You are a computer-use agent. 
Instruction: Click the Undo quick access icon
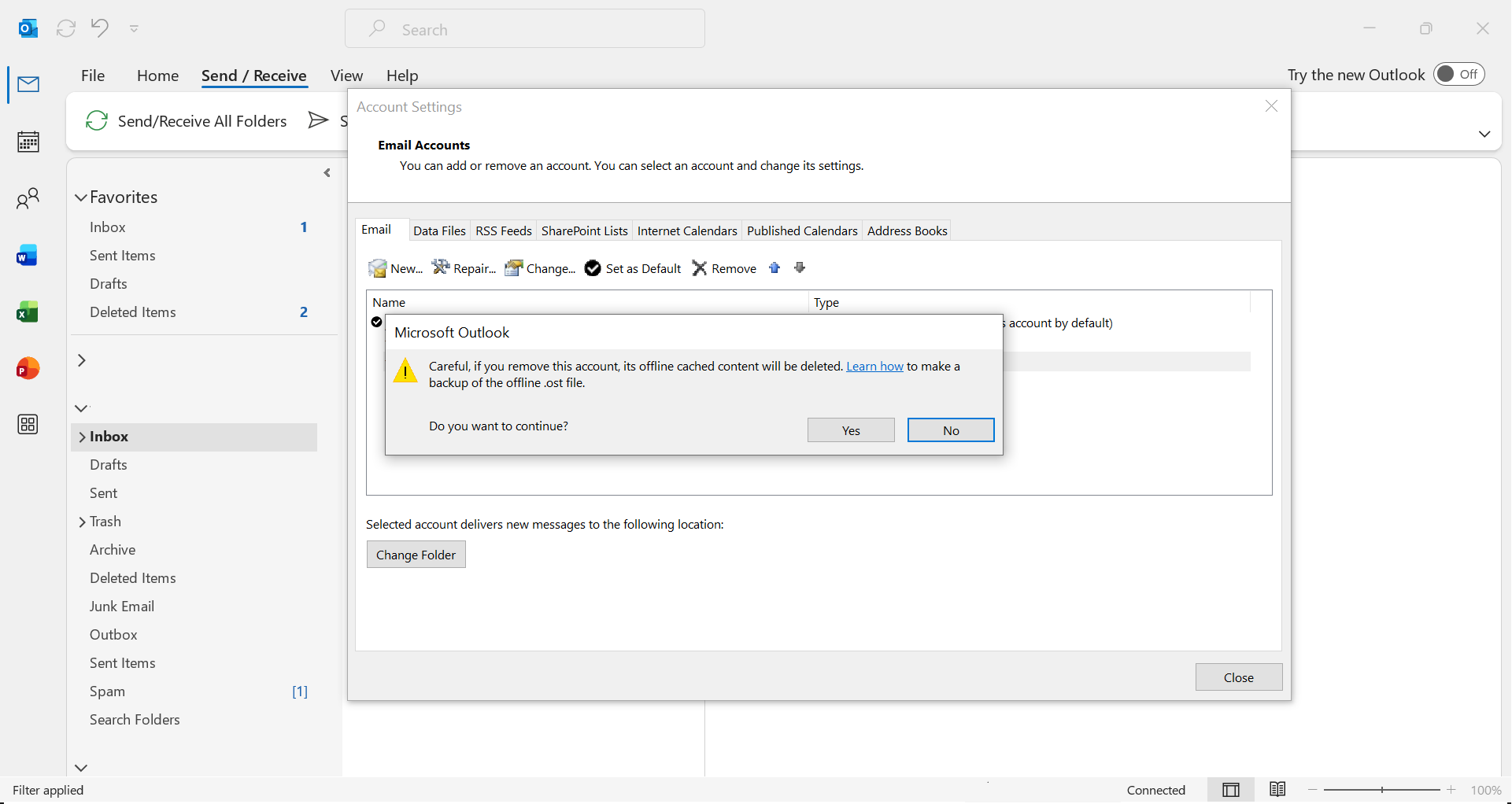click(x=99, y=28)
